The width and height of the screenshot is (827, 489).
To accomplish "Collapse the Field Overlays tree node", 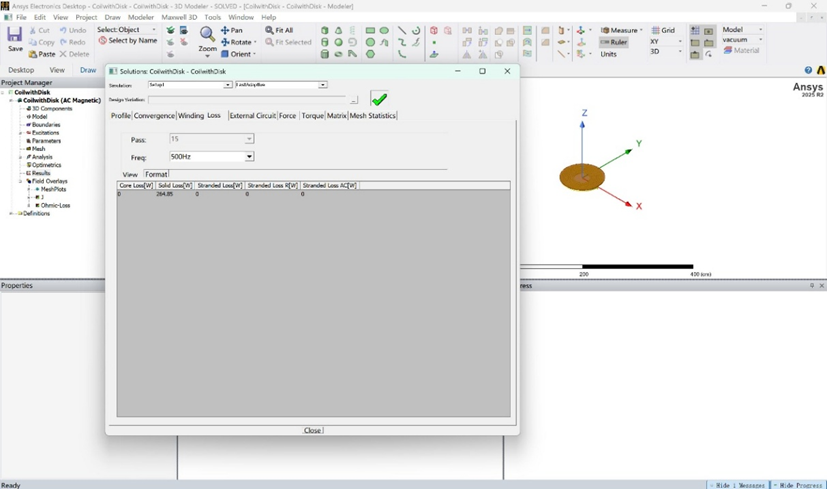I will pos(21,181).
